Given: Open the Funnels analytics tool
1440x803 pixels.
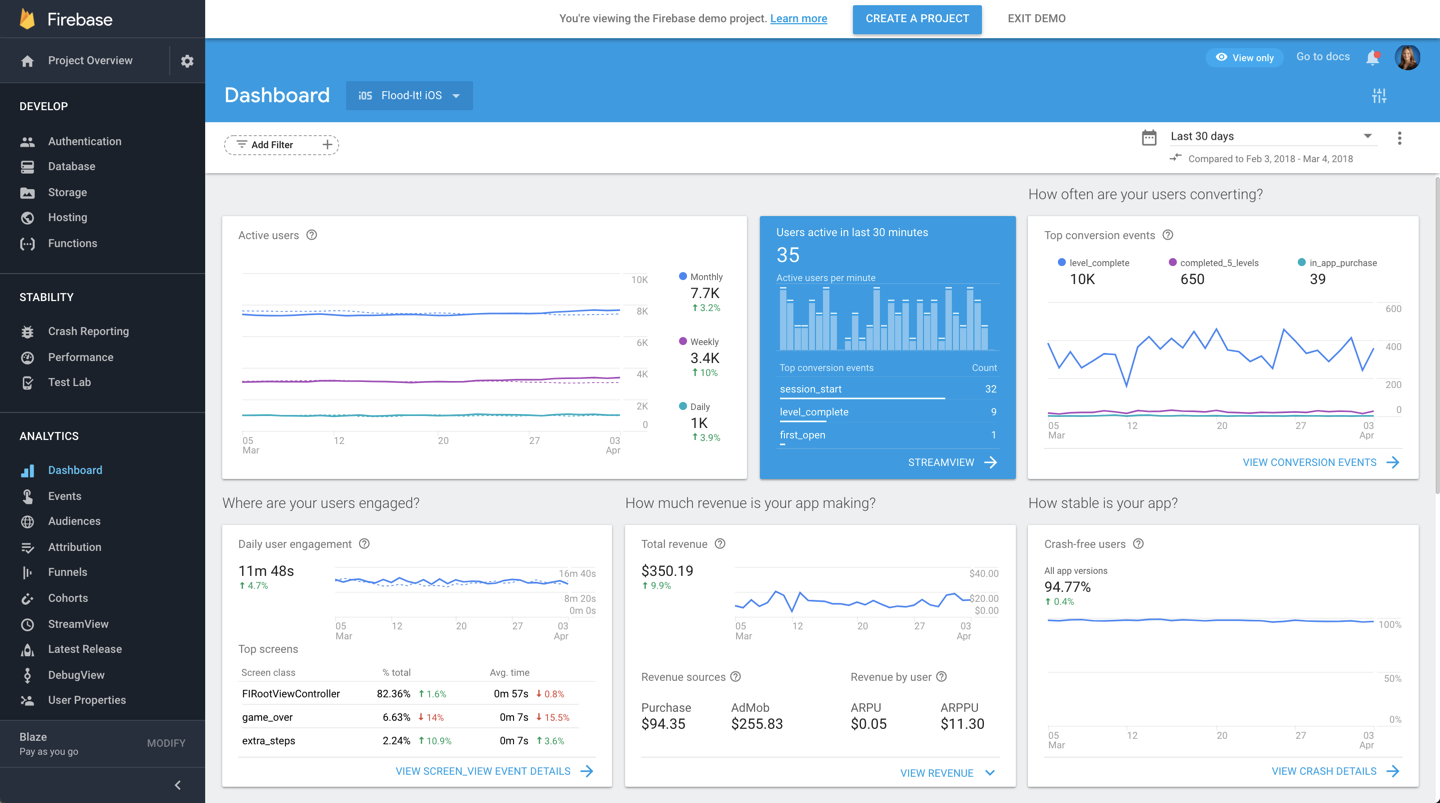Looking at the screenshot, I should coord(65,572).
